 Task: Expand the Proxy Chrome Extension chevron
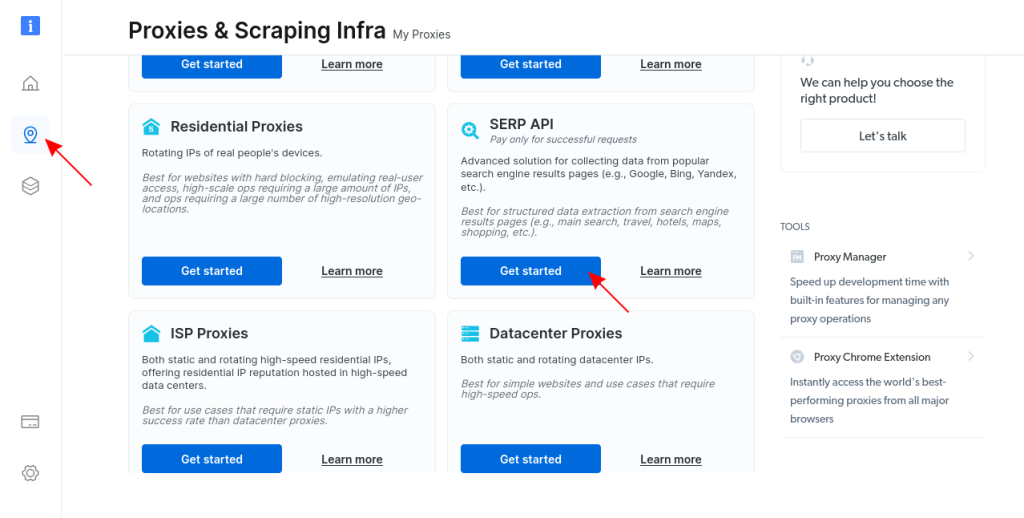(971, 356)
